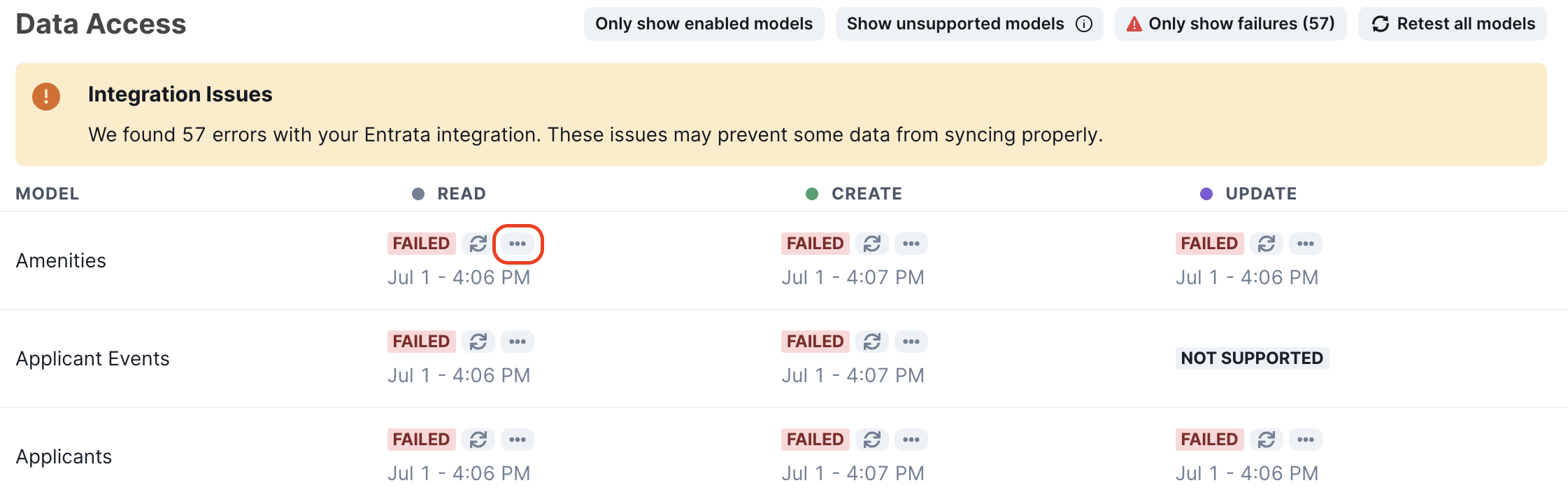Click the Data Access page title
This screenshot has width=1568, height=504.
pyautogui.click(x=101, y=24)
